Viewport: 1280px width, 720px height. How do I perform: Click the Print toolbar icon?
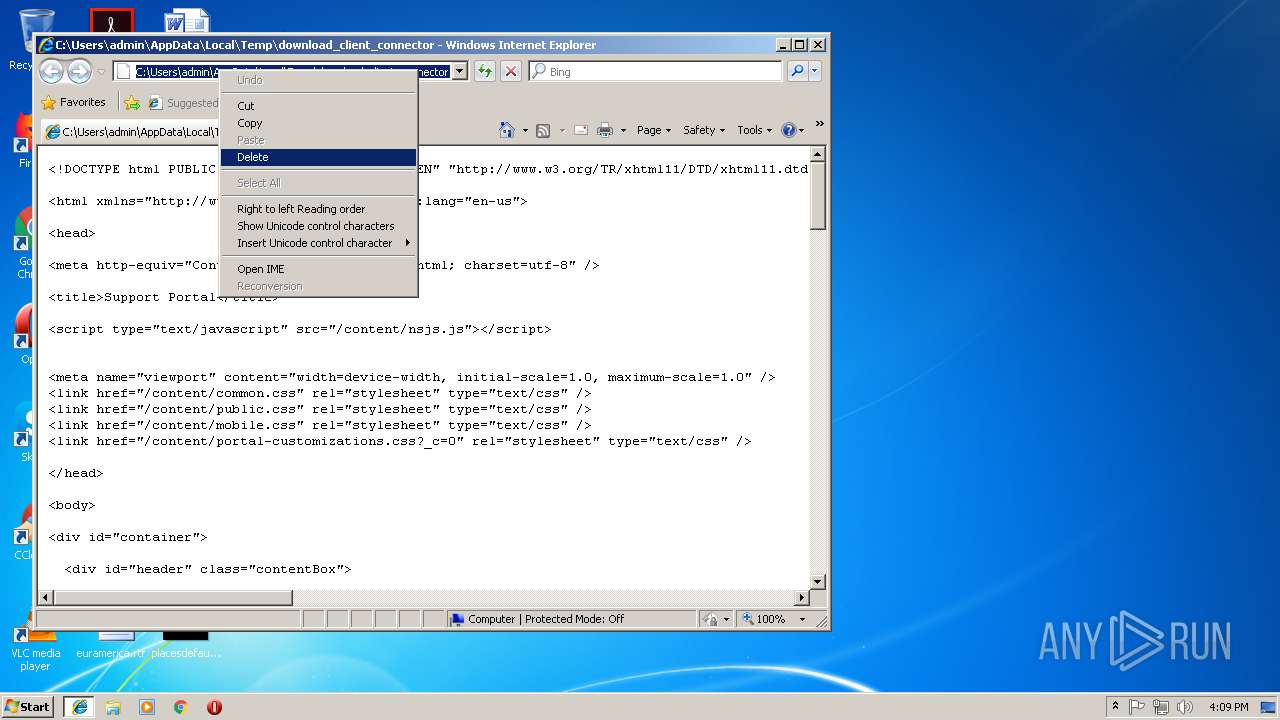point(605,130)
